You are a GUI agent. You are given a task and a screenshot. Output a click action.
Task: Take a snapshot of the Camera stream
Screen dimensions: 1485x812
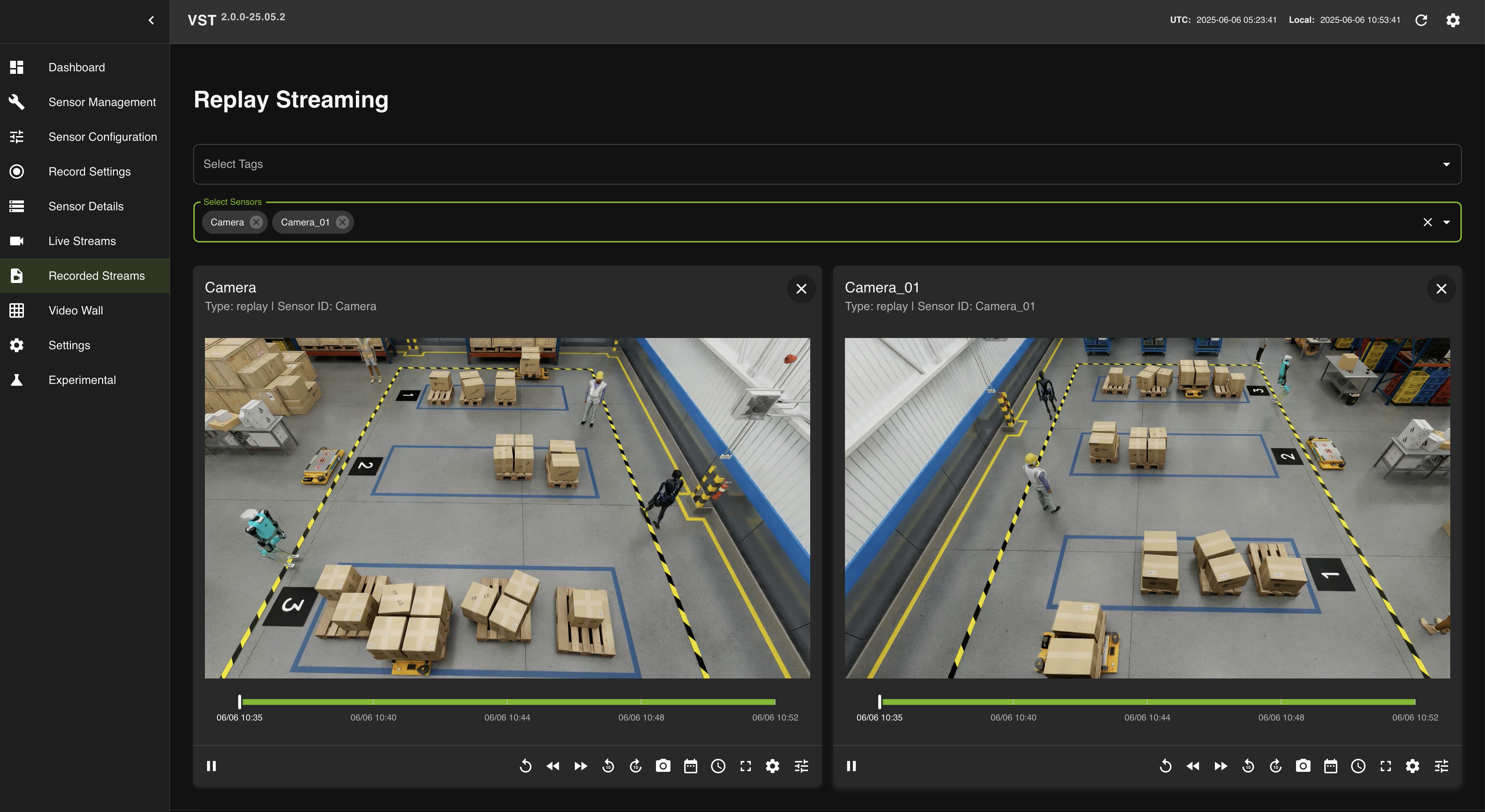[663, 766]
